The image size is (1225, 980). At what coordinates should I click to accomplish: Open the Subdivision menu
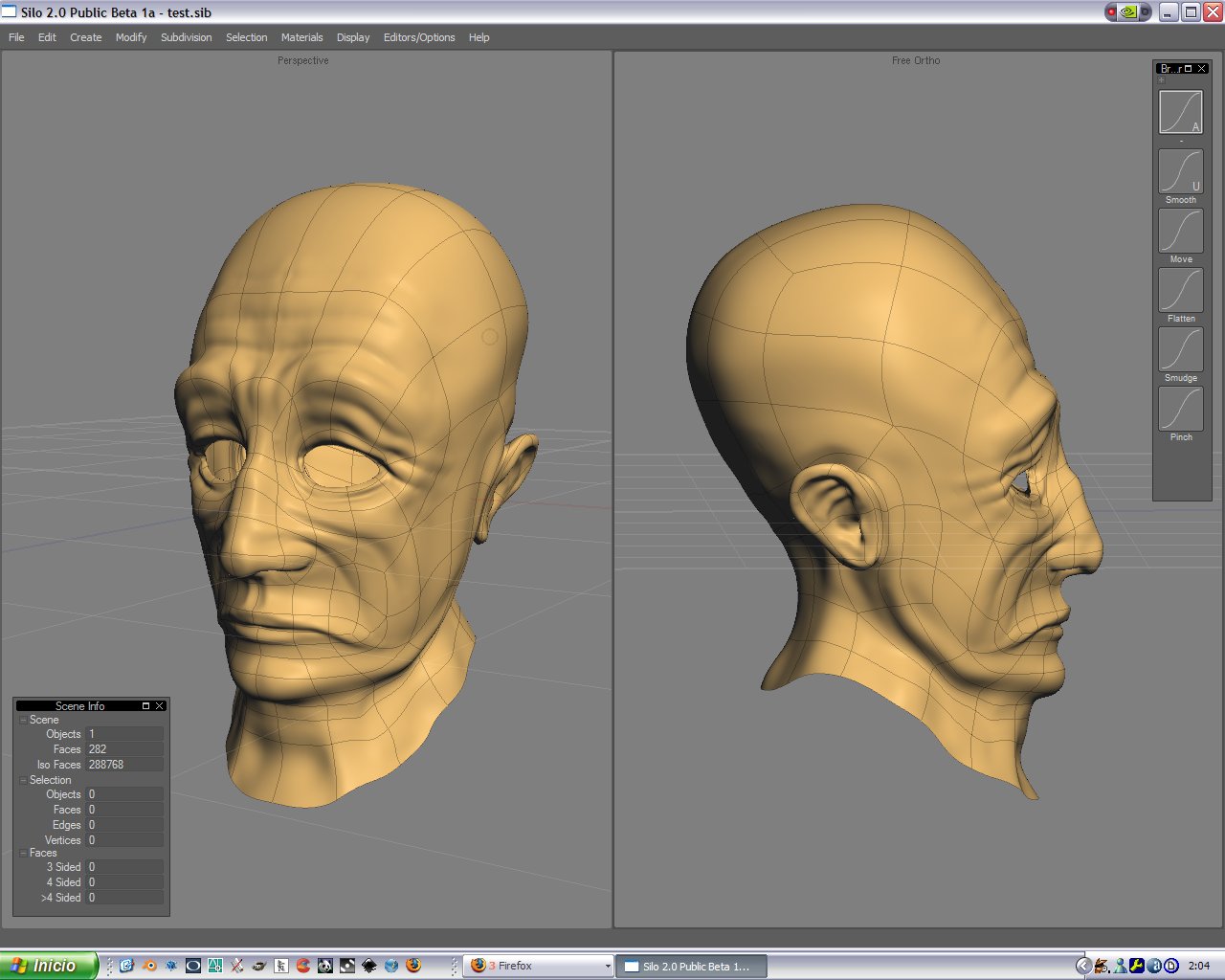tap(186, 37)
